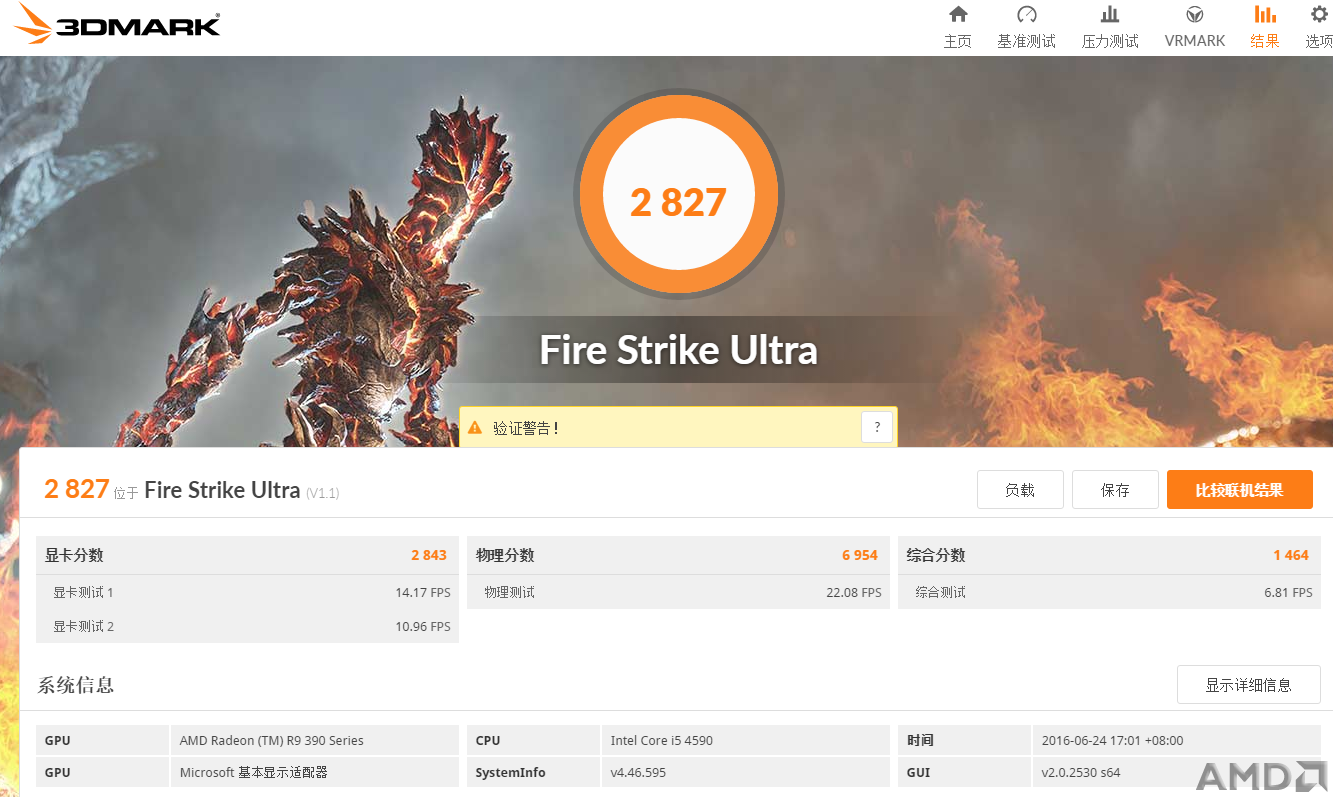Open 选项 settings gear icon
The width and height of the screenshot is (1333, 797).
click(x=1320, y=14)
